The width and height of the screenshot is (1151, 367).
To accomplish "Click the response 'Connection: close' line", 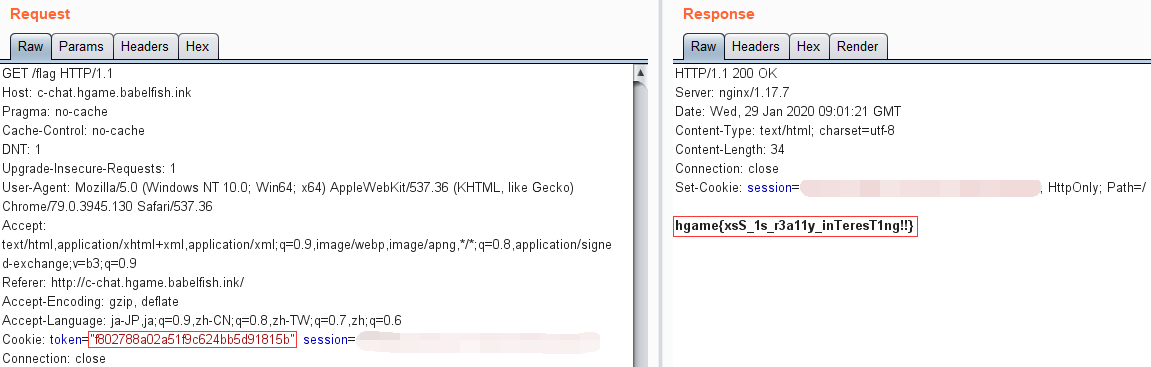I will pos(727,169).
